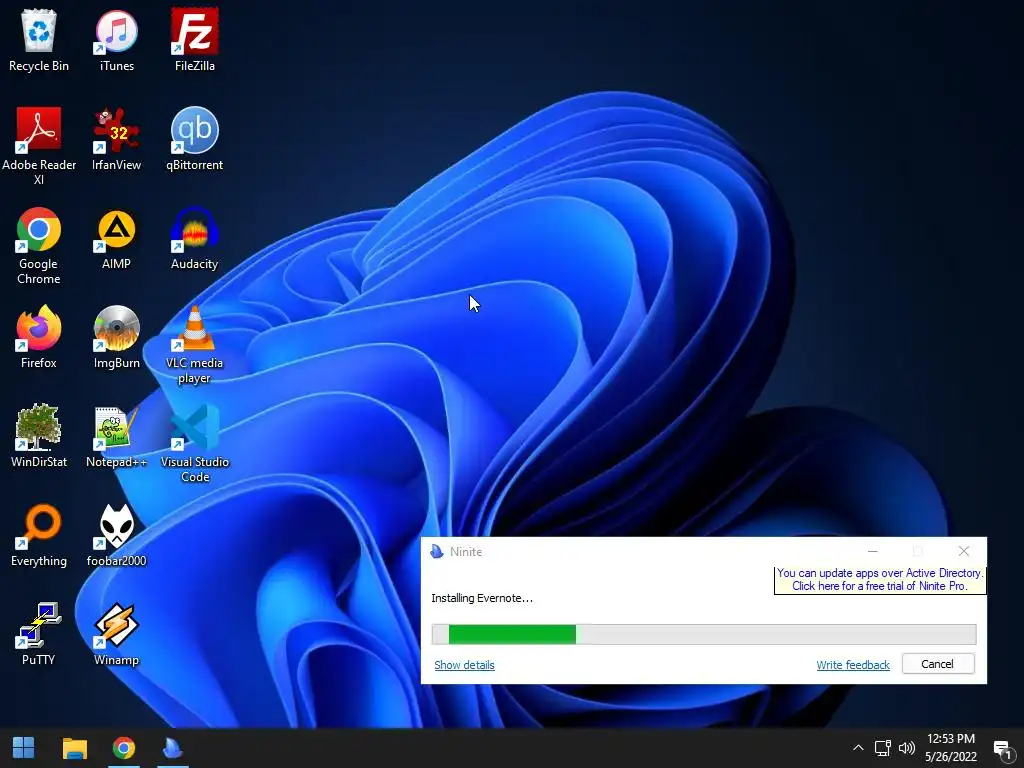
Task: Select the Winamp desktop shortcut
Action: (x=116, y=634)
